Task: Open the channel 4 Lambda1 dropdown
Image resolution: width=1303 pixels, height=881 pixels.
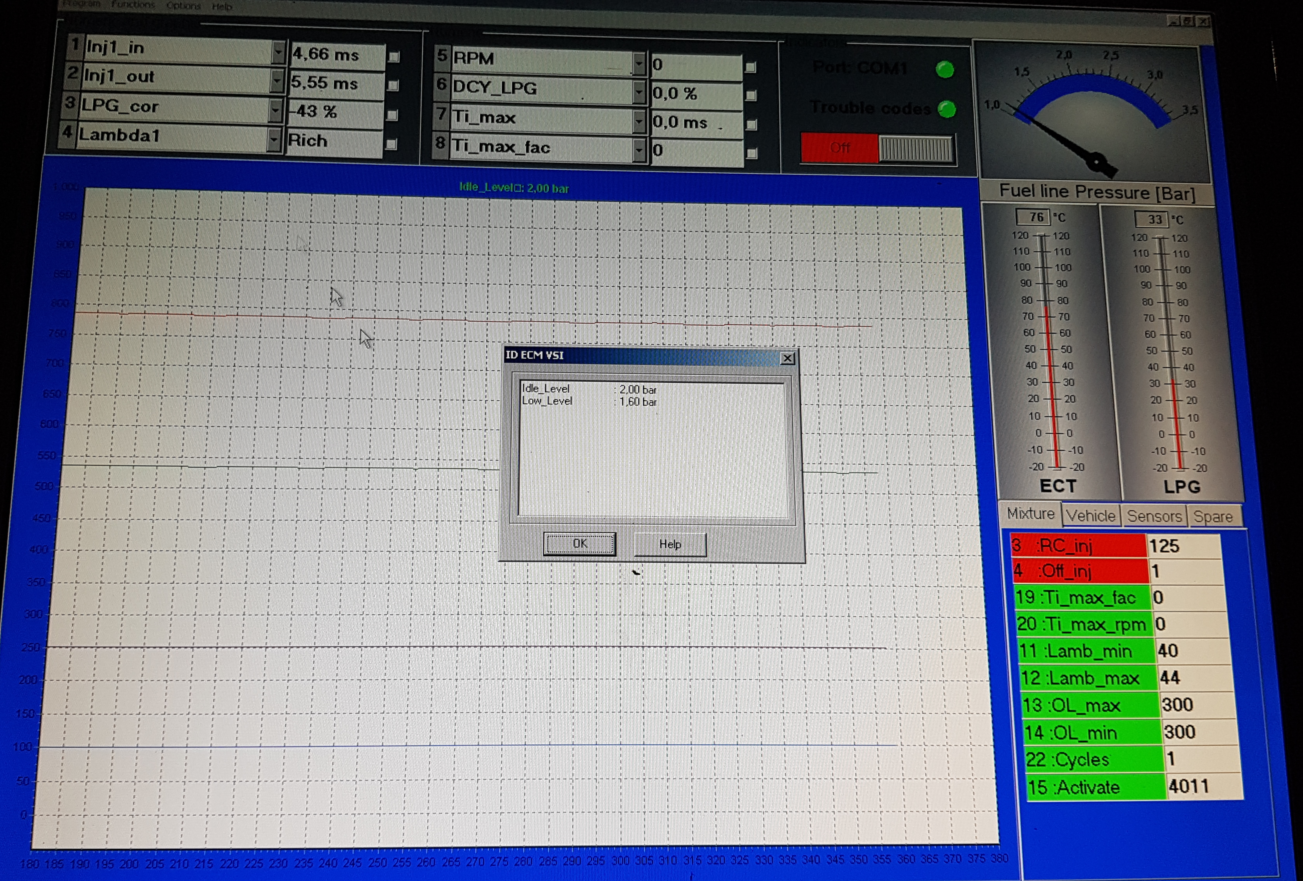Action: click(x=274, y=139)
